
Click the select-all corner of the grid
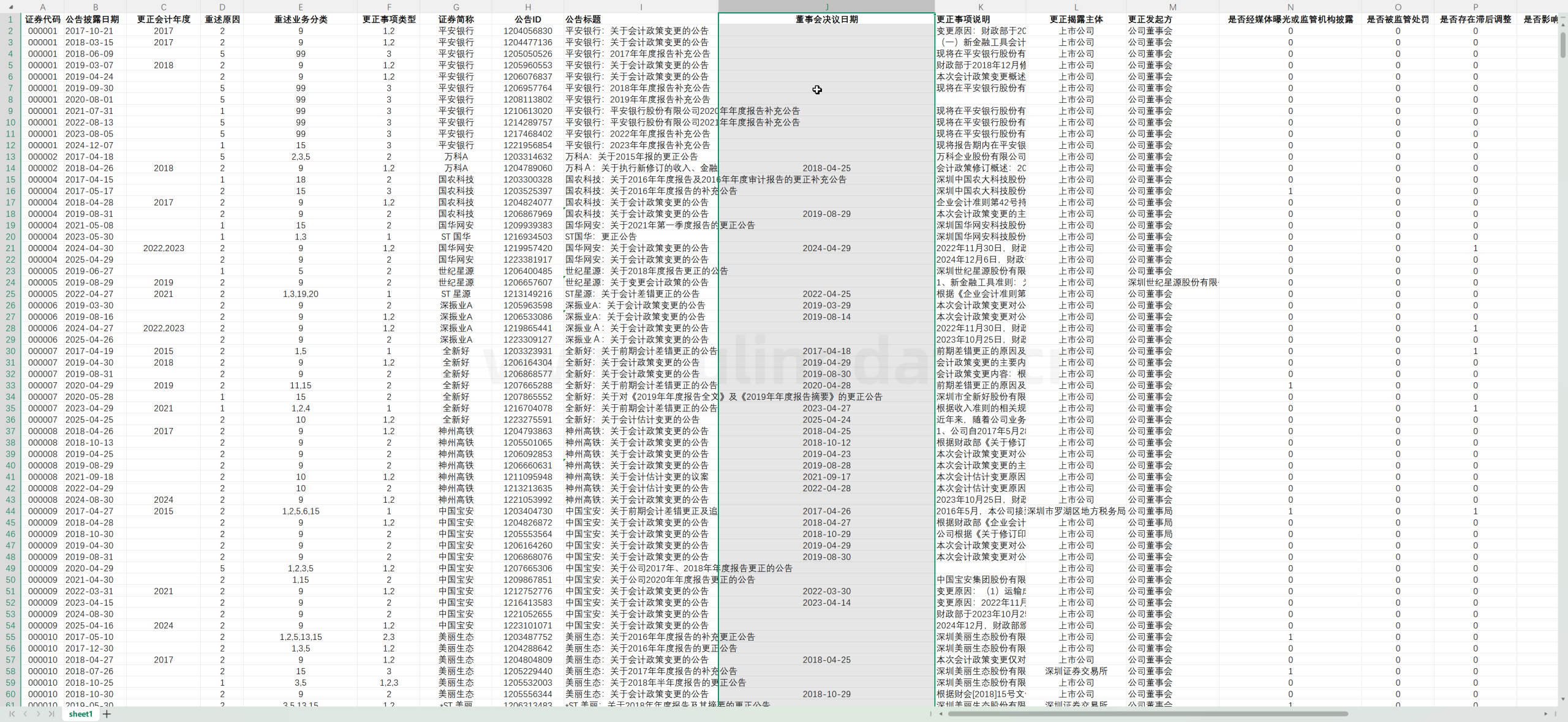10,7
